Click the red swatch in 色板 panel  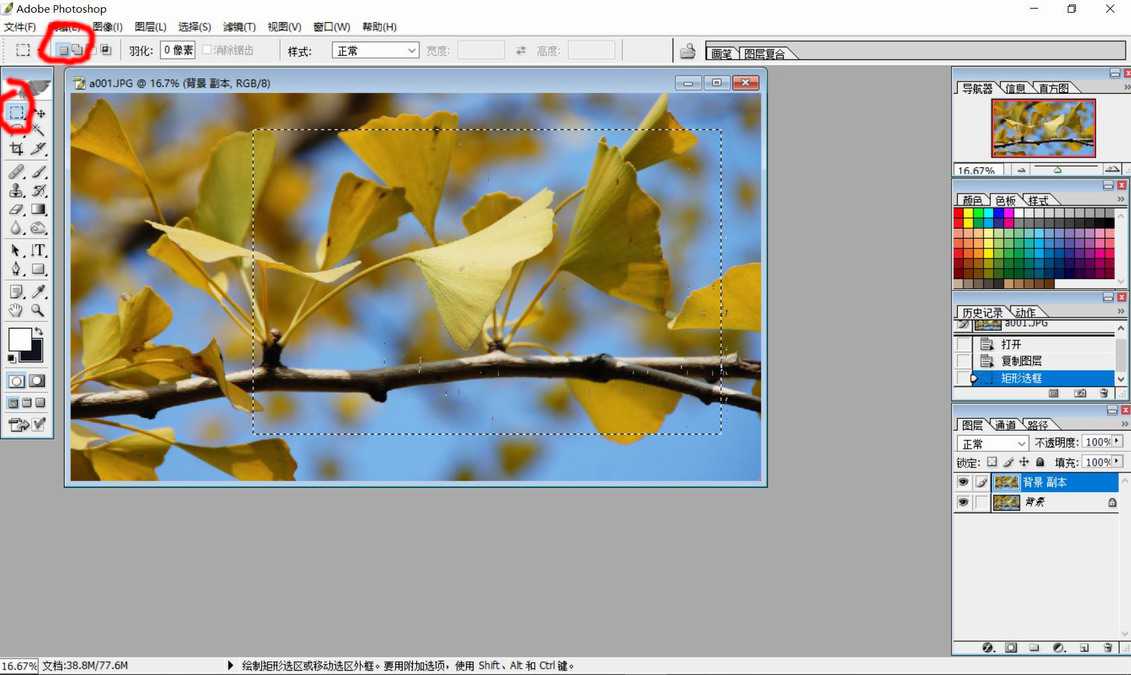point(959,213)
